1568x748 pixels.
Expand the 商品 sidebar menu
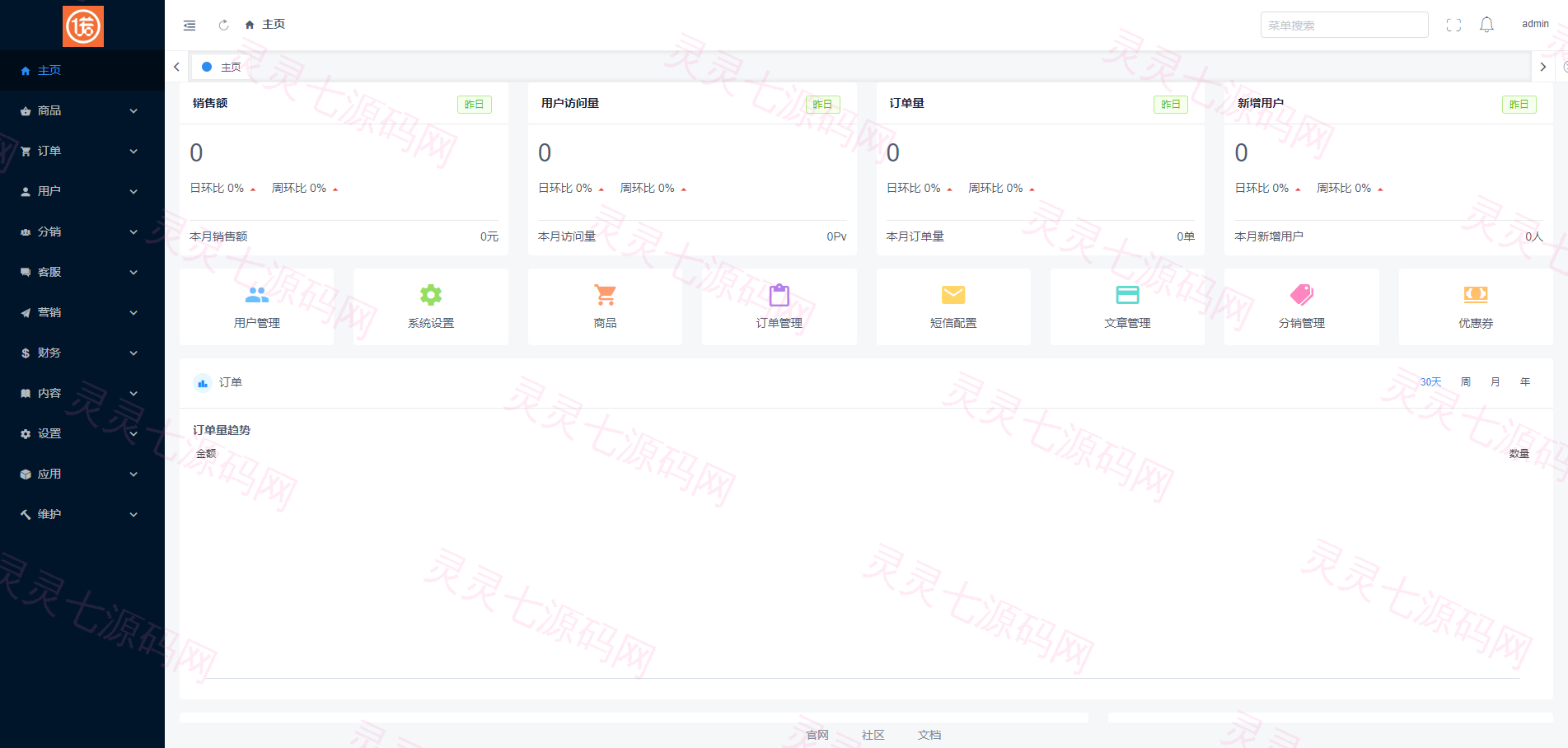(x=82, y=110)
